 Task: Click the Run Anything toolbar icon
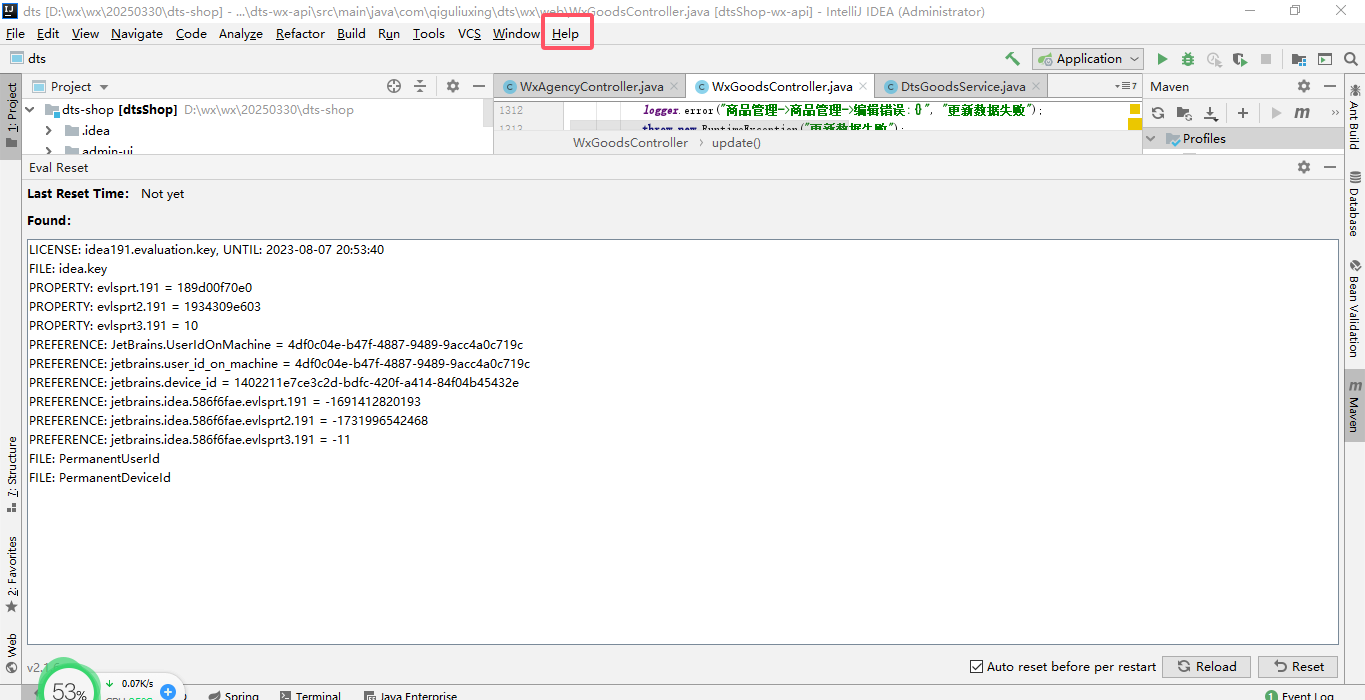(x=1325, y=59)
